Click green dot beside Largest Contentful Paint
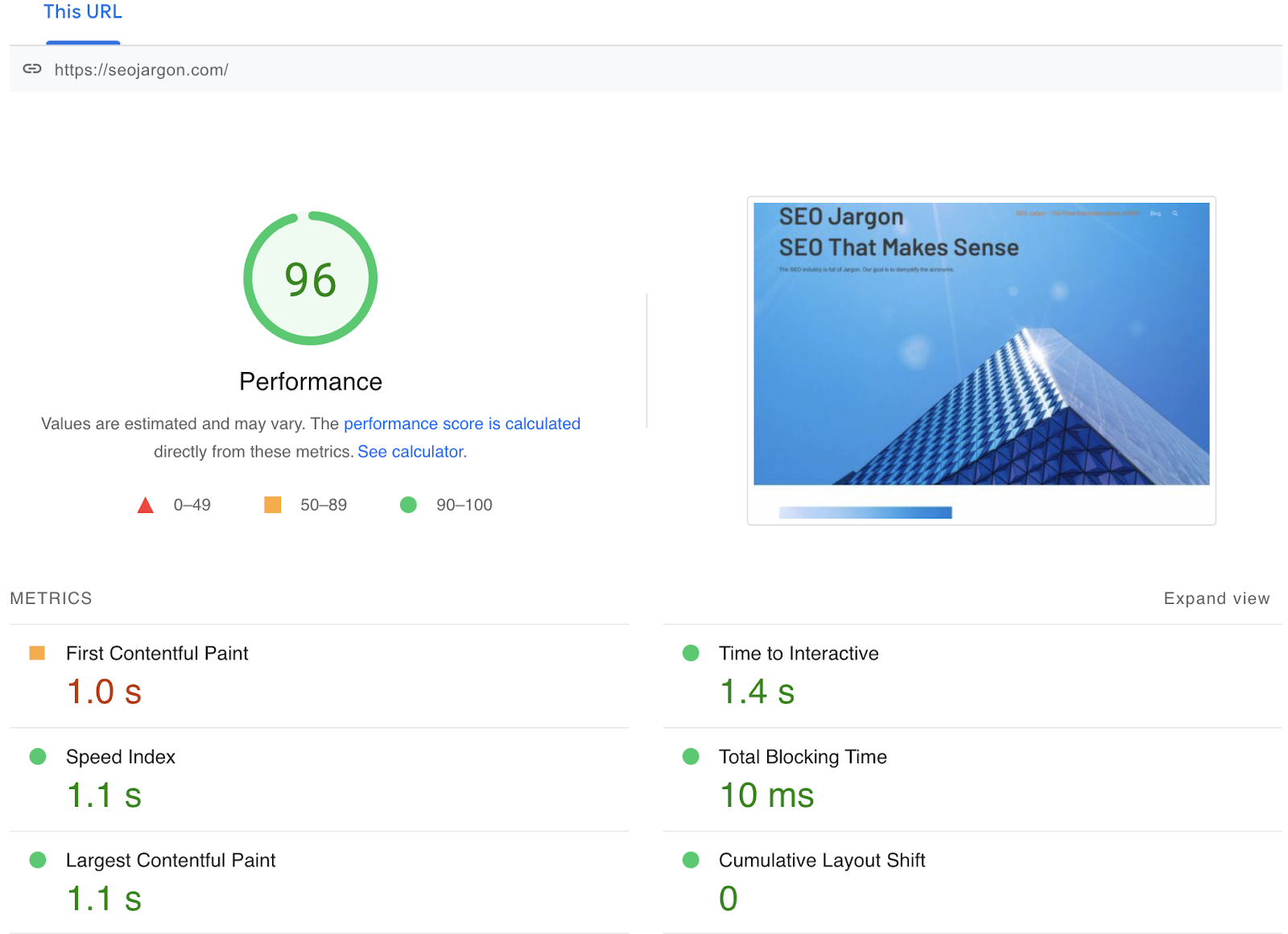Image resolution: width=1288 pixels, height=934 pixels. pyautogui.click(x=37, y=860)
